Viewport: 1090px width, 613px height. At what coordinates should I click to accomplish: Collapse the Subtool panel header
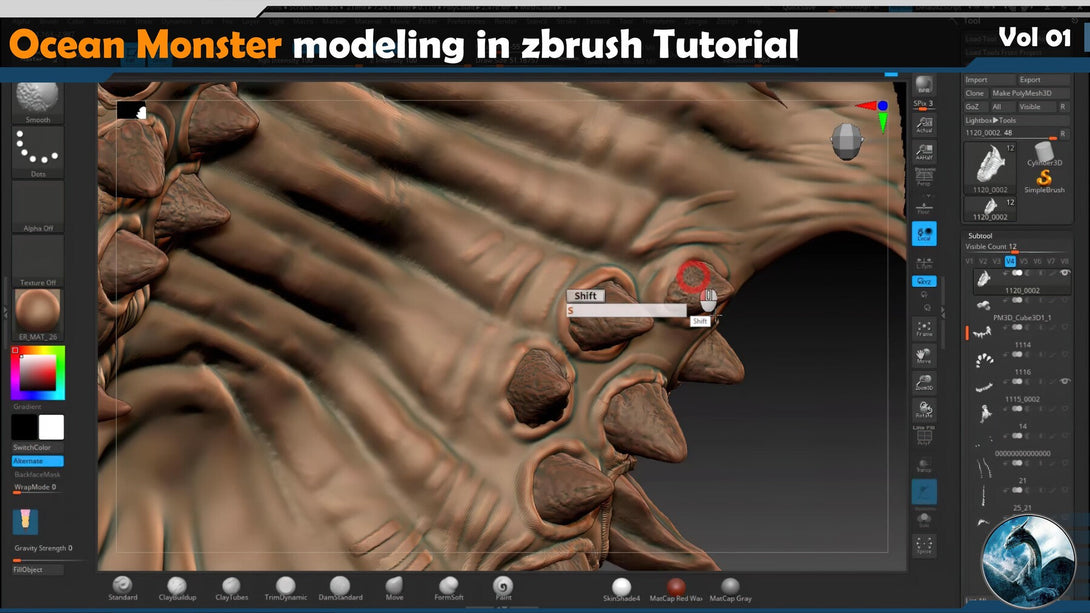coord(980,236)
